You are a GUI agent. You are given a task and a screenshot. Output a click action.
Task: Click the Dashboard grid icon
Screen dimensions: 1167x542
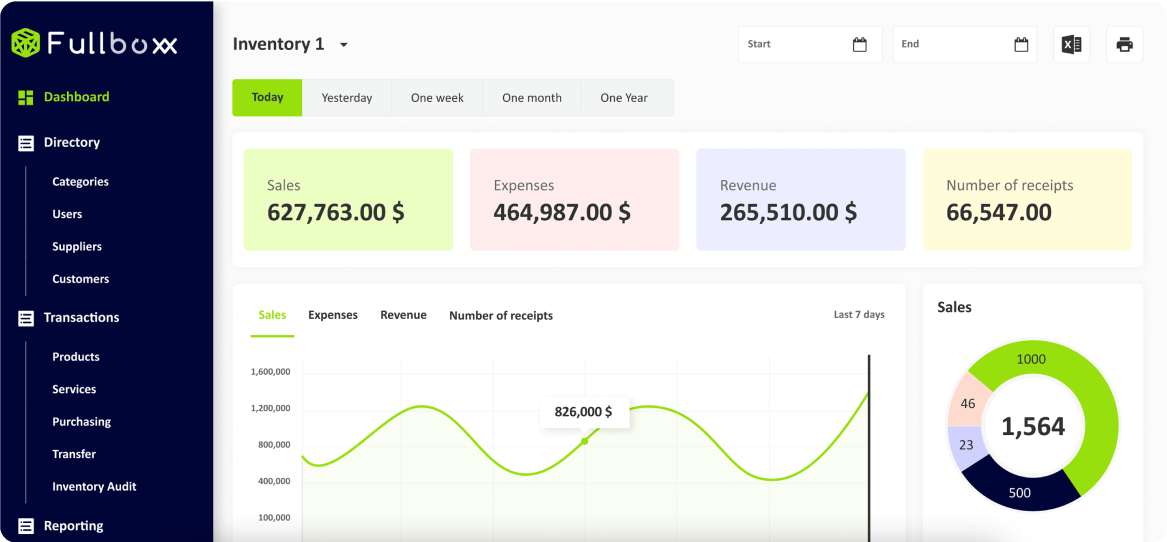tap(26, 97)
